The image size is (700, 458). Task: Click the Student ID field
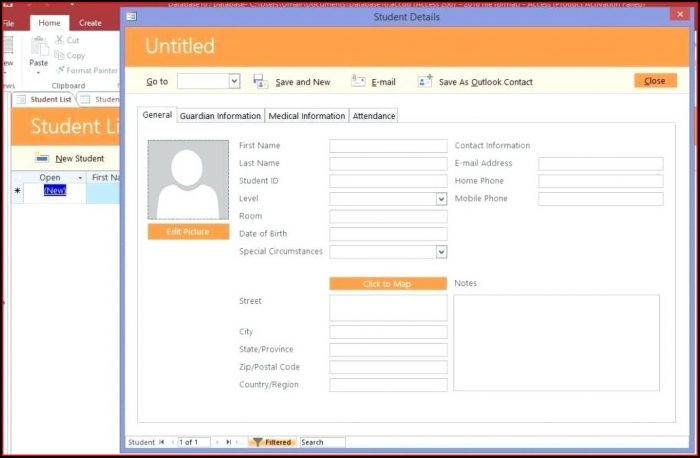tap(388, 181)
